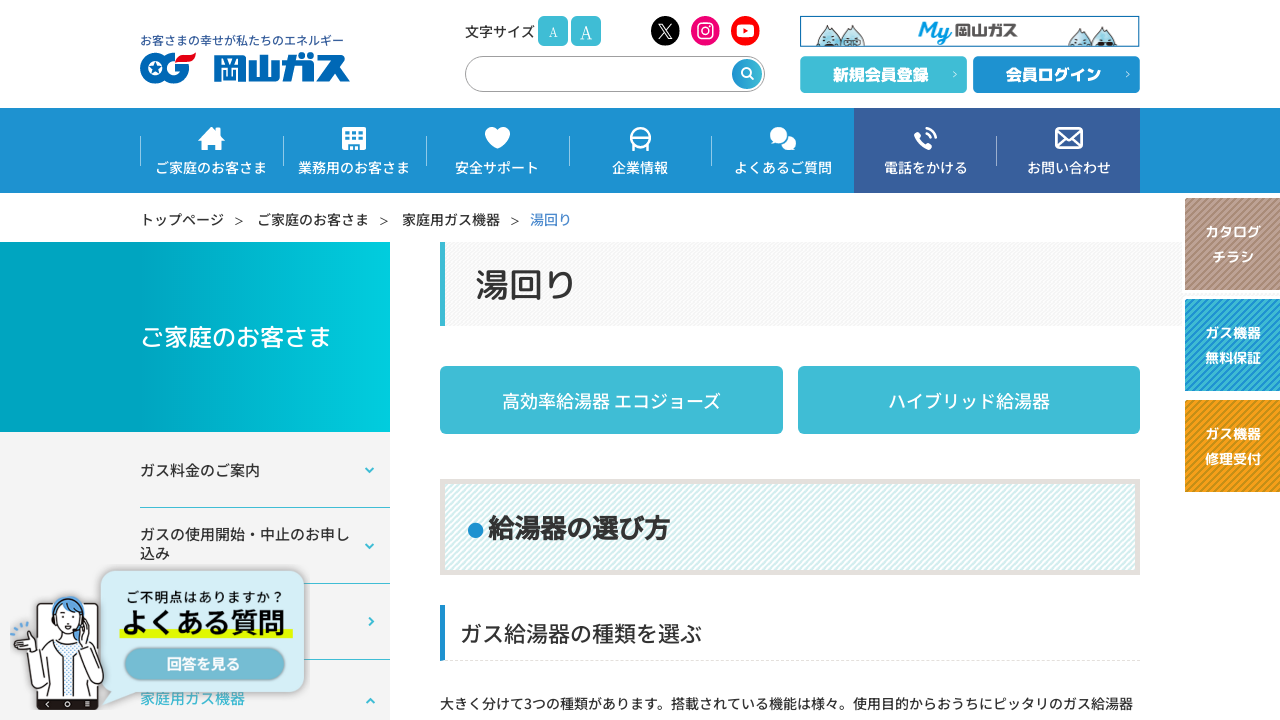Select the large font size button

(586, 31)
